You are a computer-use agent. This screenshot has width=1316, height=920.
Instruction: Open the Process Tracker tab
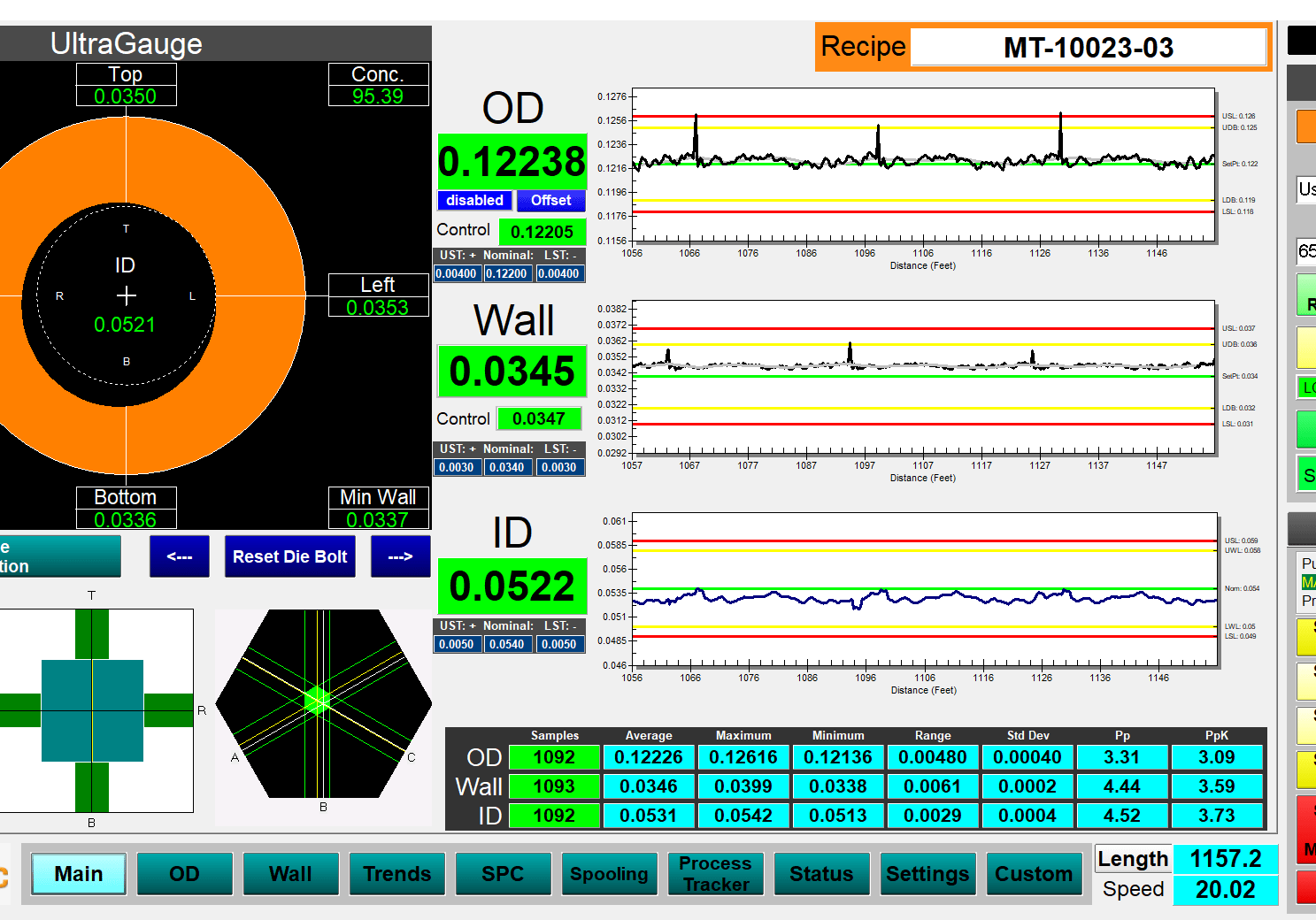(715, 874)
